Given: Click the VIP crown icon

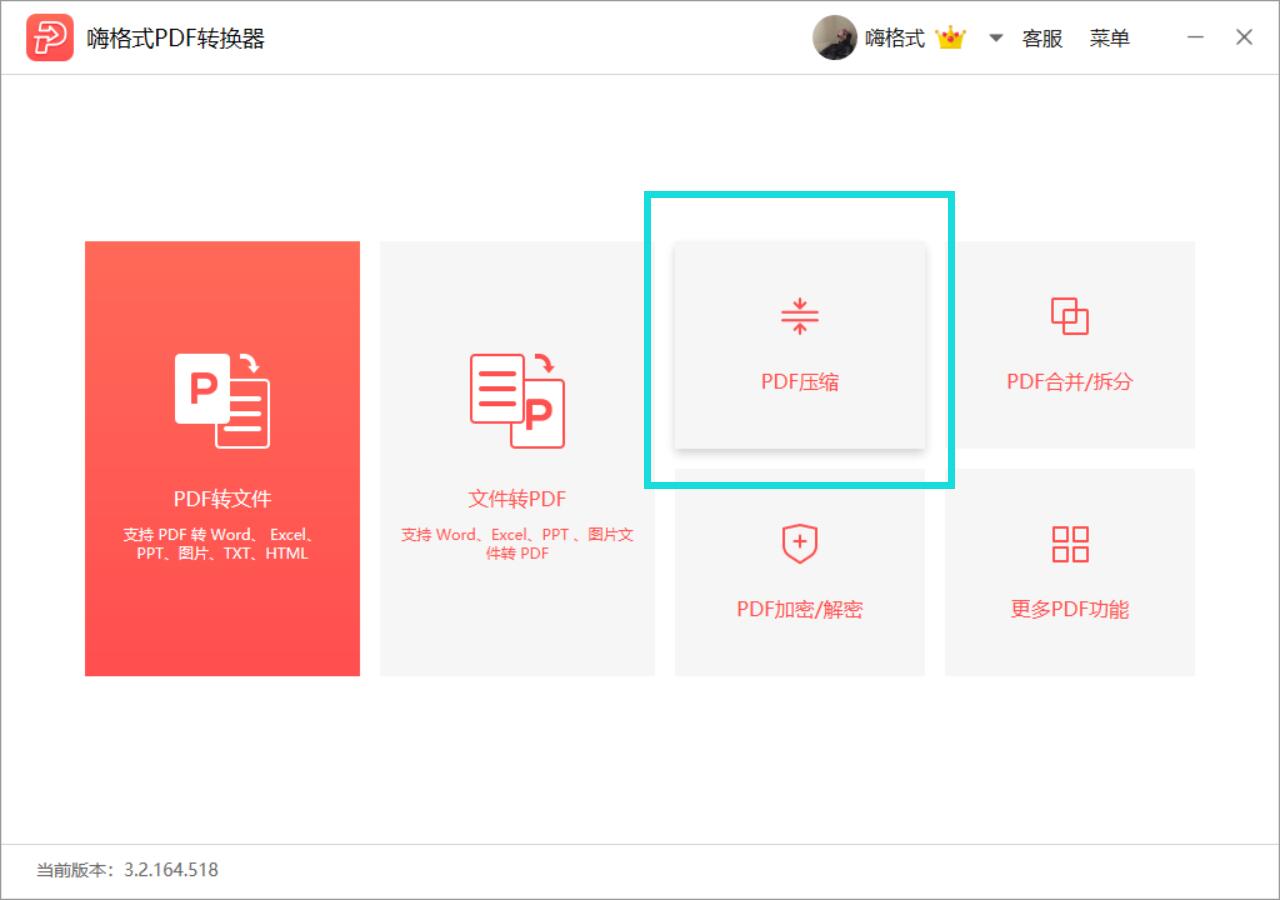Looking at the screenshot, I should click(950, 38).
